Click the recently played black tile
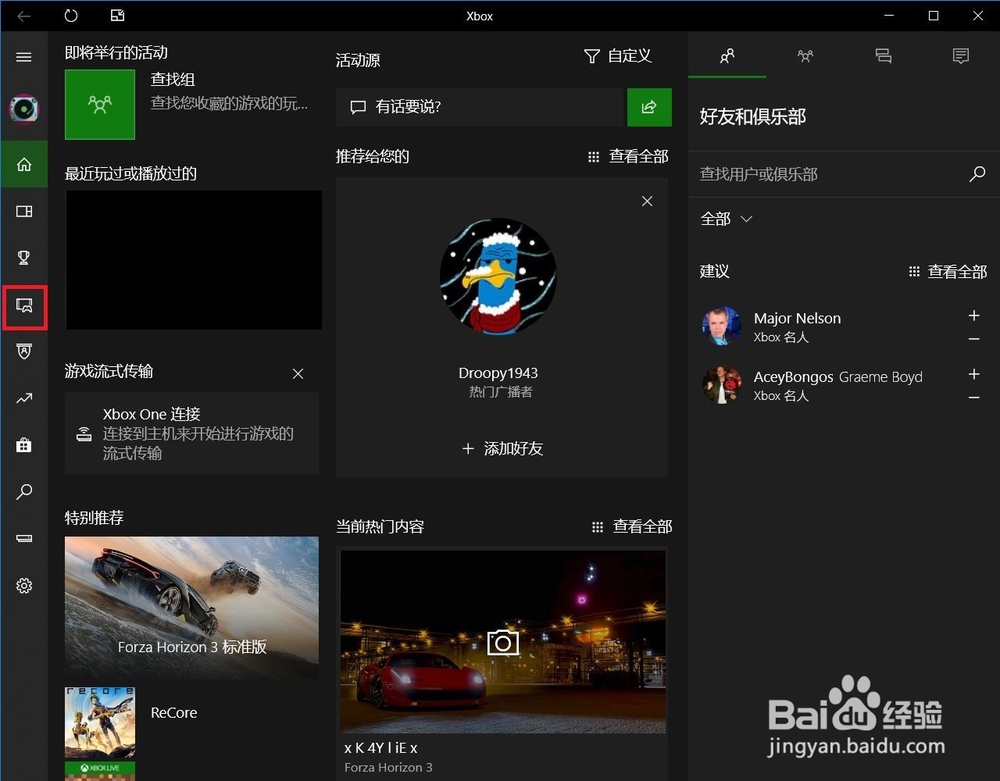This screenshot has width=1000, height=781. [194, 260]
